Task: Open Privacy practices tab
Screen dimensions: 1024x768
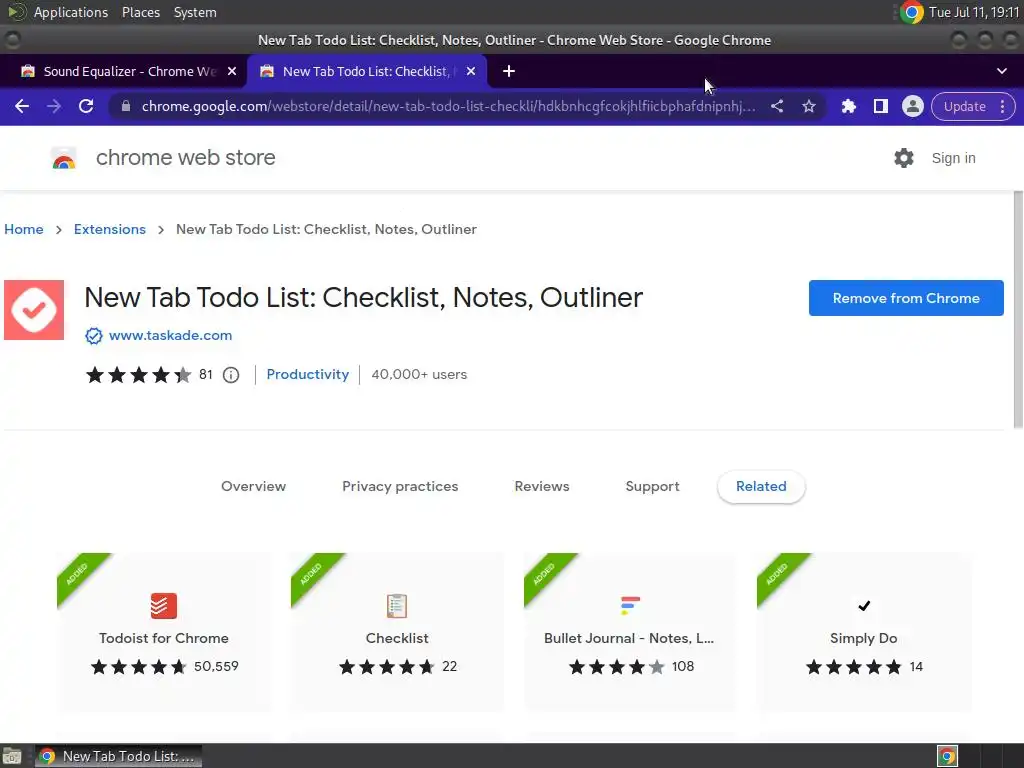Action: click(400, 487)
